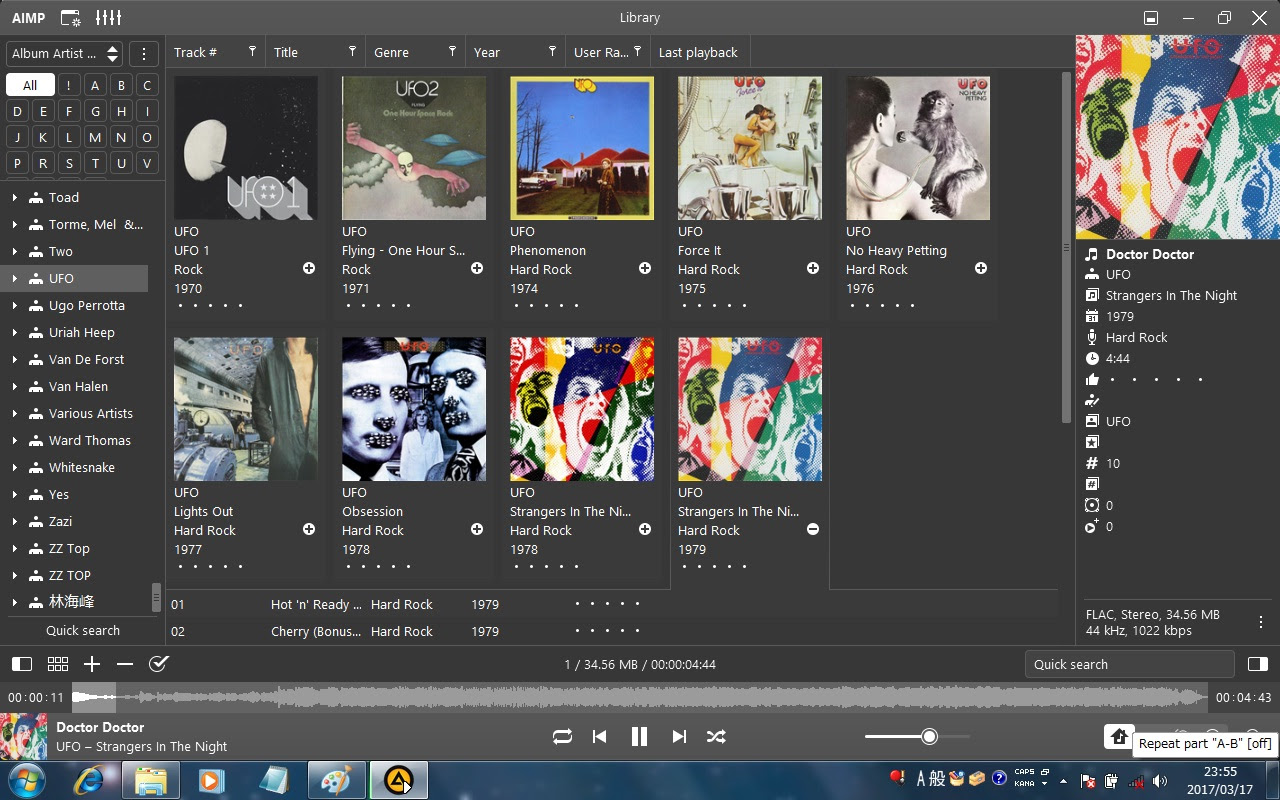Viewport: 1280px width, 800px height.
Task: Click the AIMP main menu logo
Action: coord(29,18)
